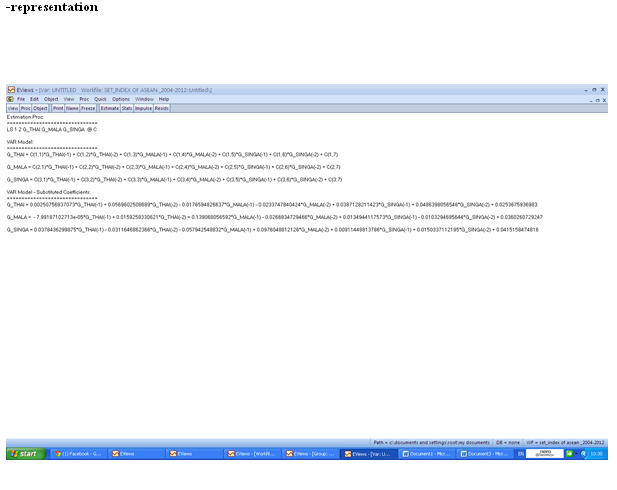Open the Impulse response dialog

143,108
